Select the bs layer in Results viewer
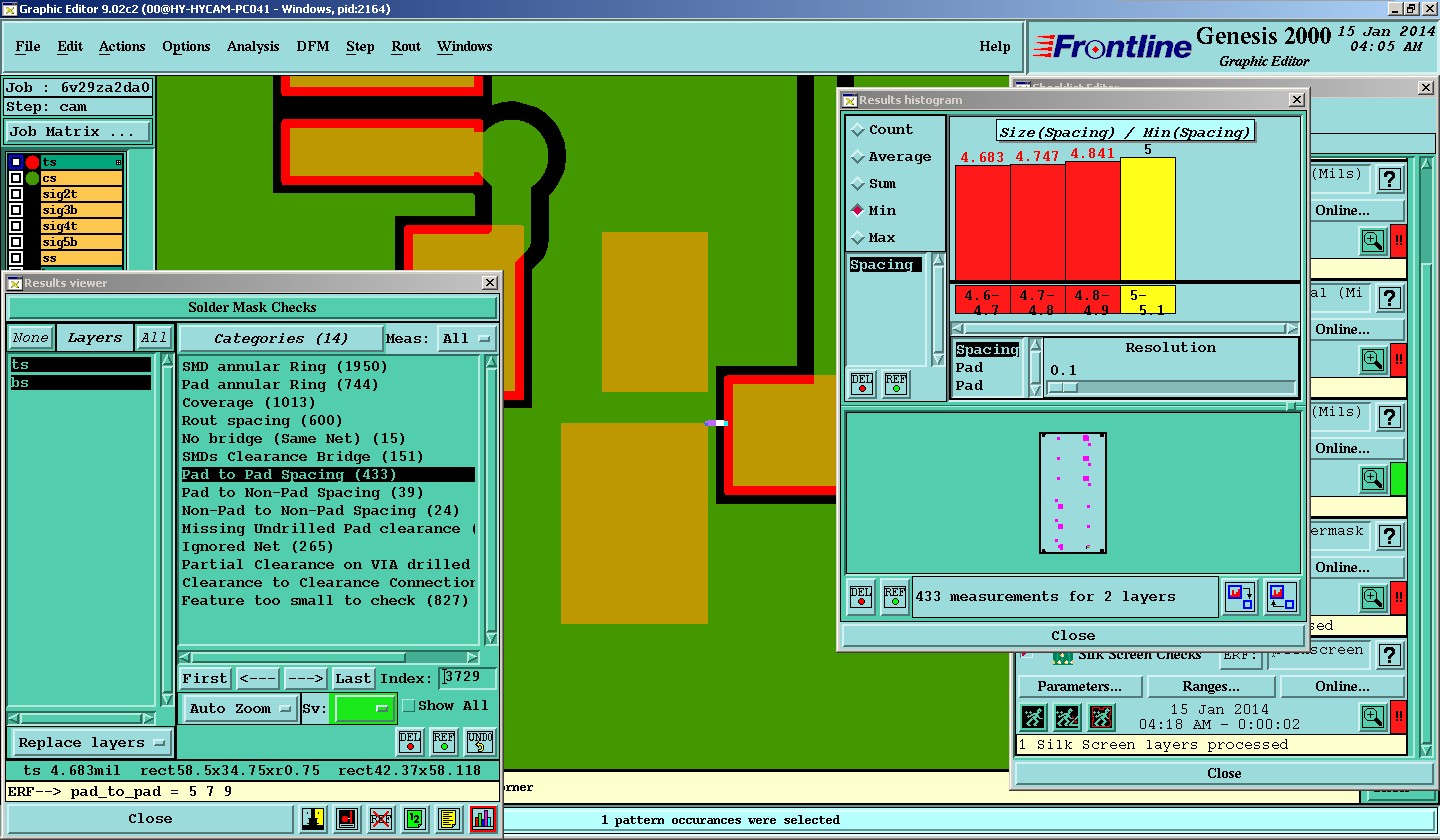 click(x=80, y=383)
